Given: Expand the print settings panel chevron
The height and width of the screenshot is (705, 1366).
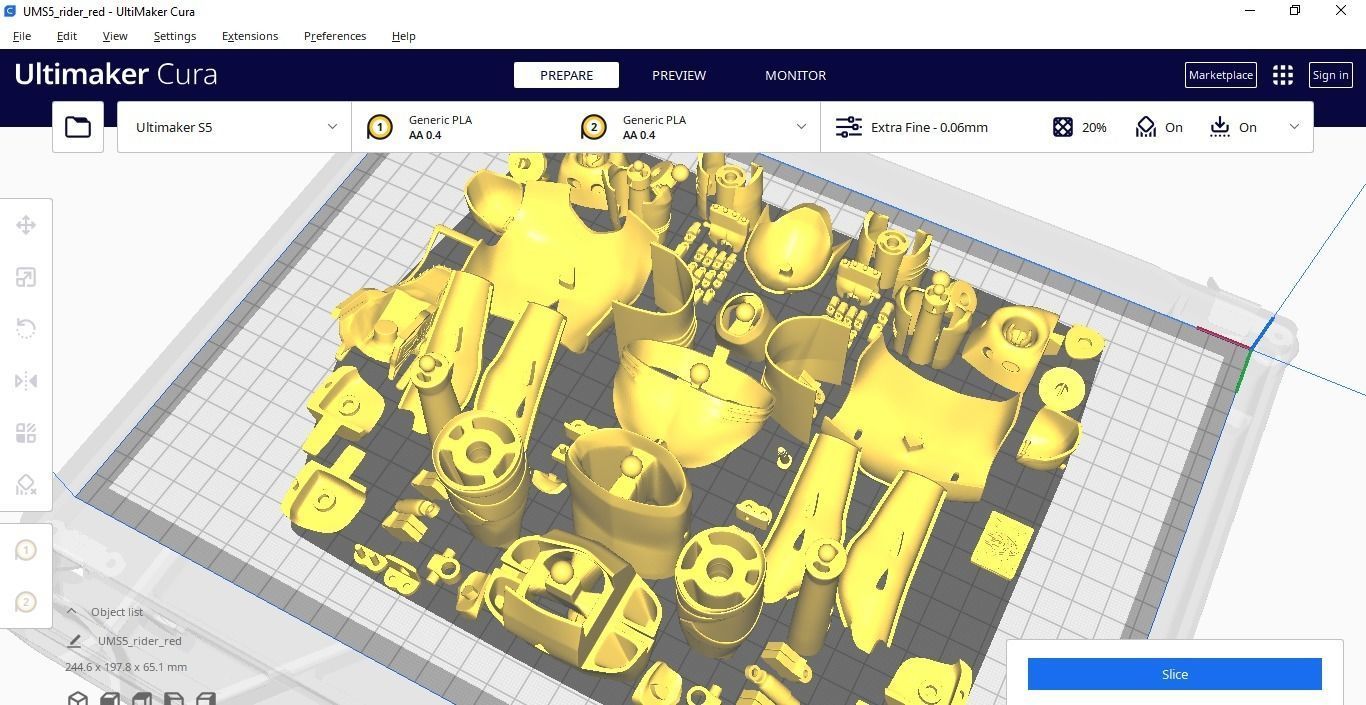Looking at the screenshot, I should coord(1294,127).
